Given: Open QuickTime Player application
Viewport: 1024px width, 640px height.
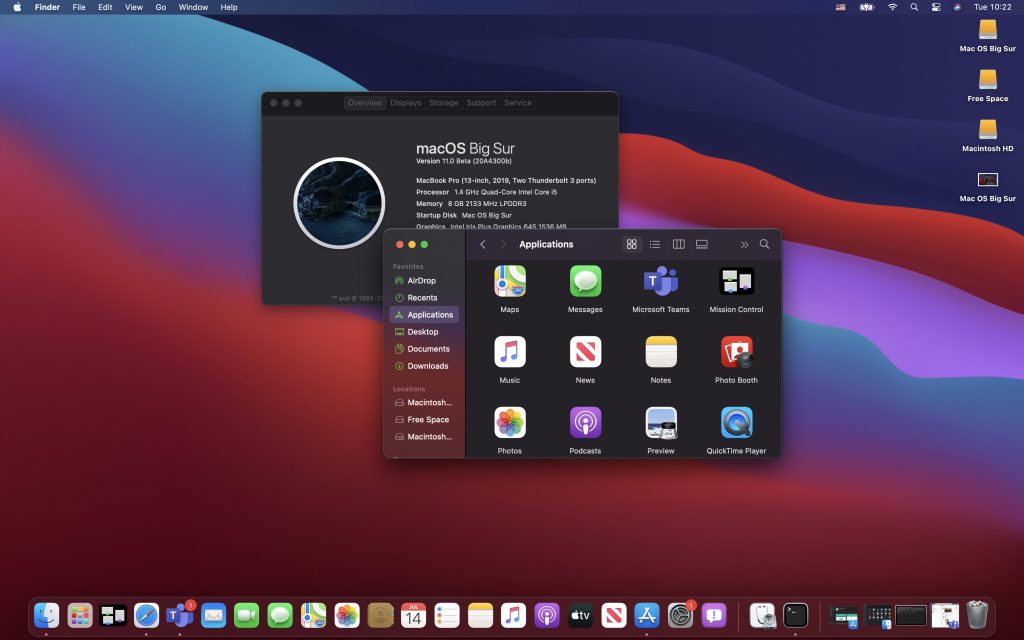Looking at the screenshot, I should tap(736, 423).
